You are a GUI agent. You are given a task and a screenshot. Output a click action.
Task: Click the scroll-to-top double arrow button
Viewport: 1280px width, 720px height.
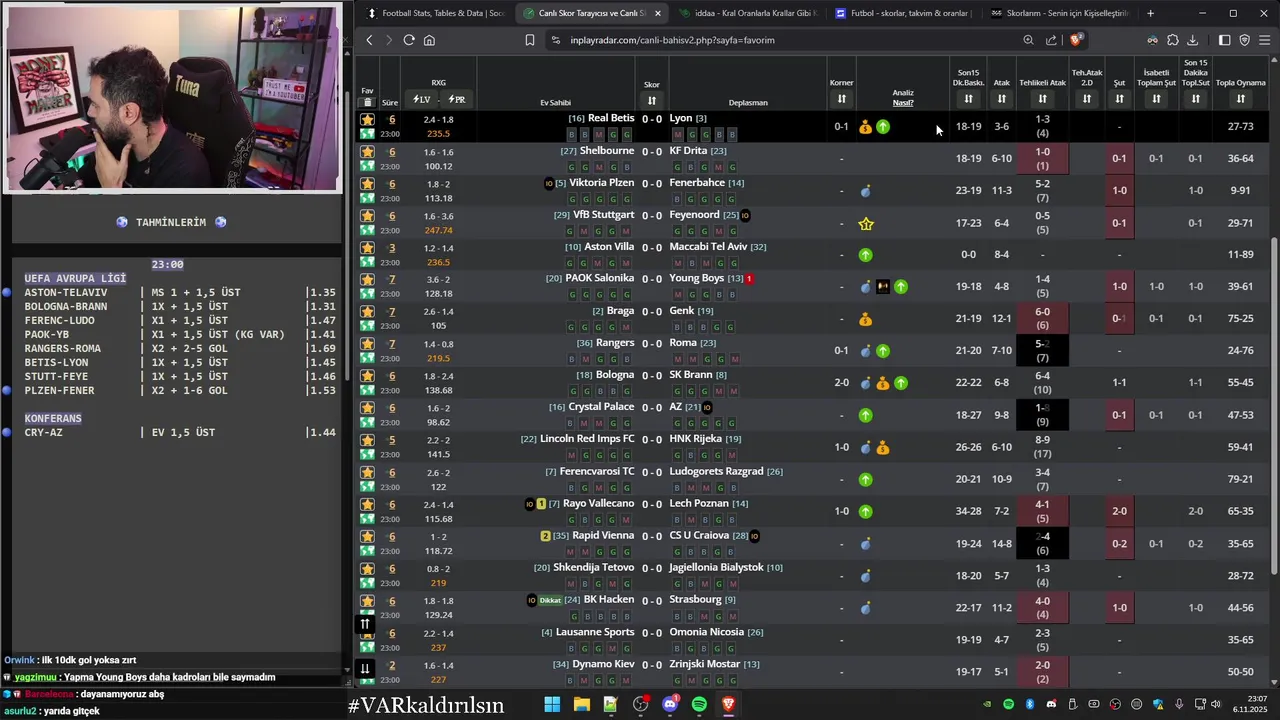[365, 624]
